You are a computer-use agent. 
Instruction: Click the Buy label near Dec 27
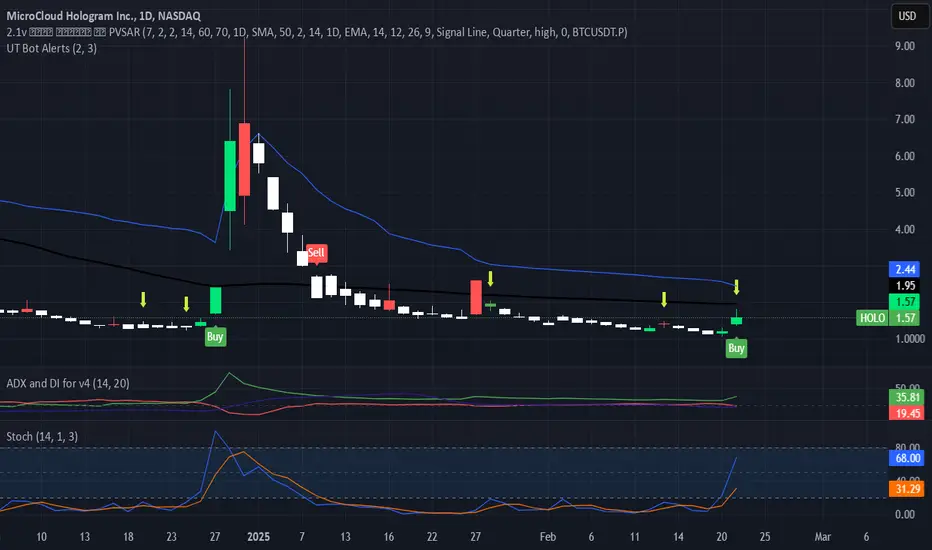click(x=215, y=337)
